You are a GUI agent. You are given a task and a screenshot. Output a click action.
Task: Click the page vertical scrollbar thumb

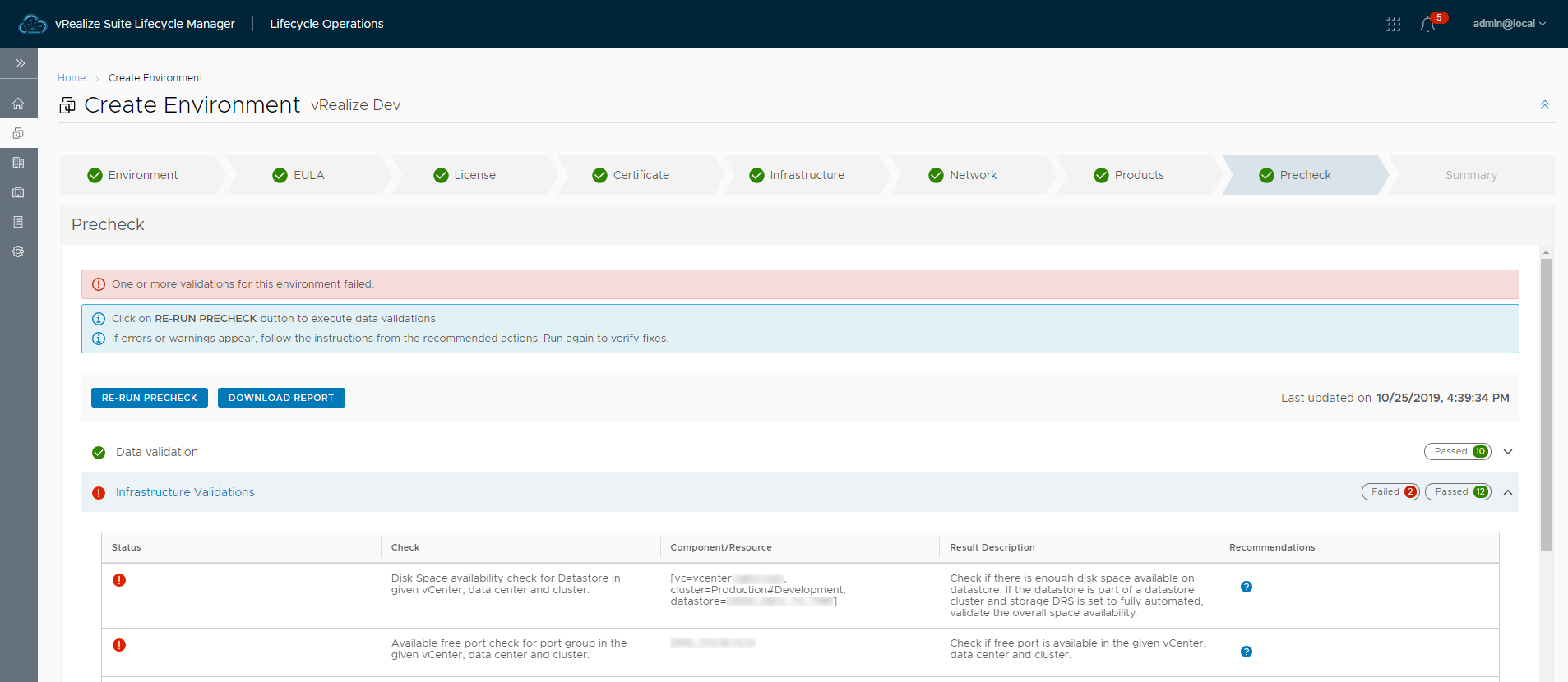[x=1546, y=404]
